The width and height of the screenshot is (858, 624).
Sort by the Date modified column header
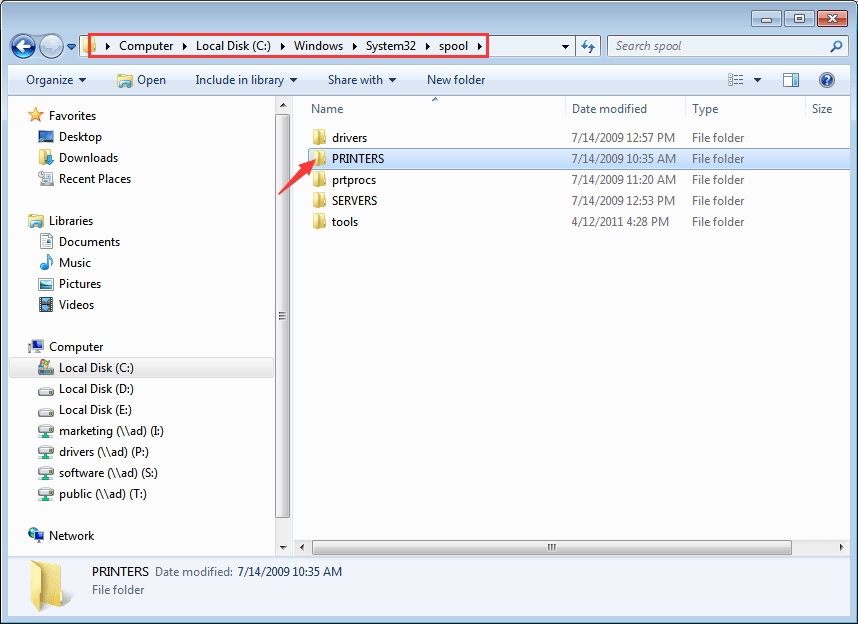[x=609, y=109]
